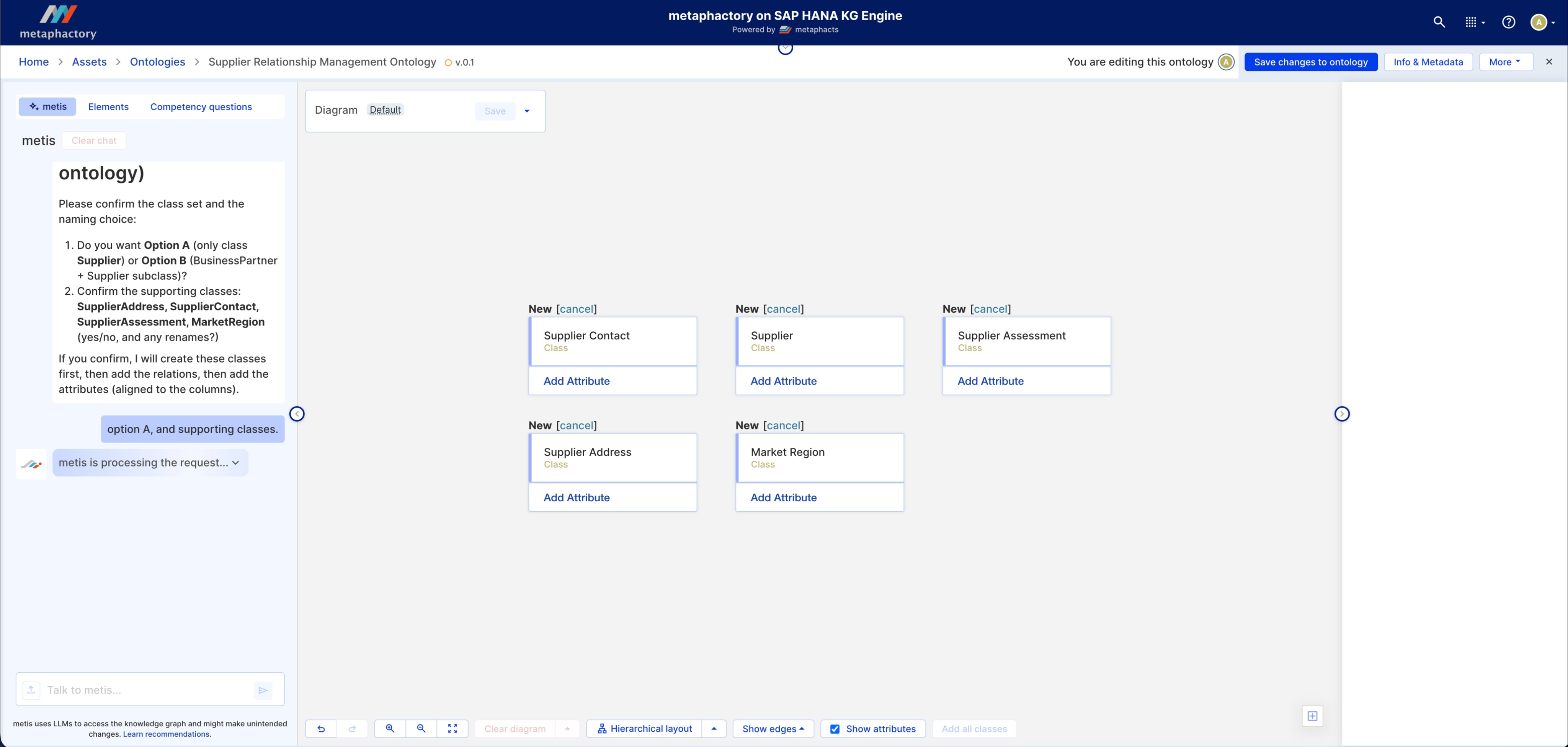Add Attribute to Market Region class
This screenshot has height=747, width=1568.
click(x=783, y=497)
